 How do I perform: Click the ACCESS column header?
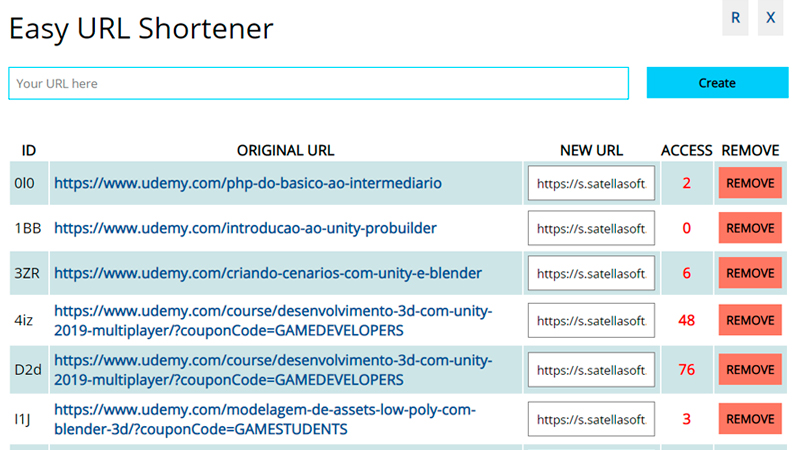coord(687,151)
